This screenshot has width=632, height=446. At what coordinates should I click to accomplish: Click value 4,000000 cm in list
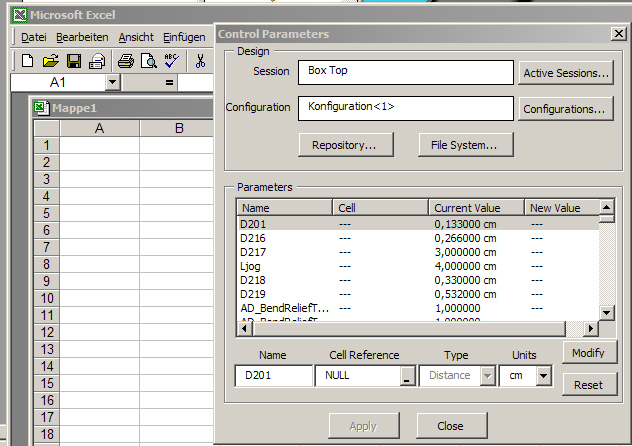(x=465, y=266)
